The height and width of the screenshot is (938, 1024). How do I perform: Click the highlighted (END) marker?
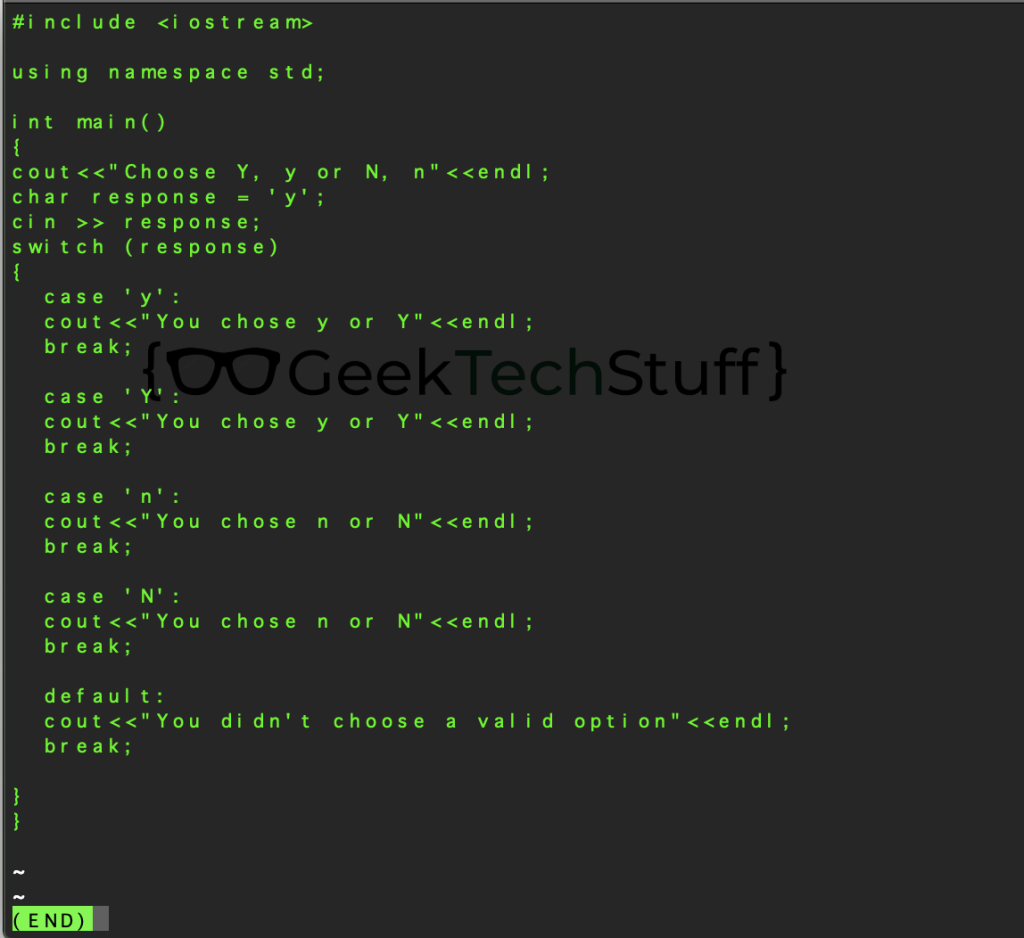click(52, 920)
